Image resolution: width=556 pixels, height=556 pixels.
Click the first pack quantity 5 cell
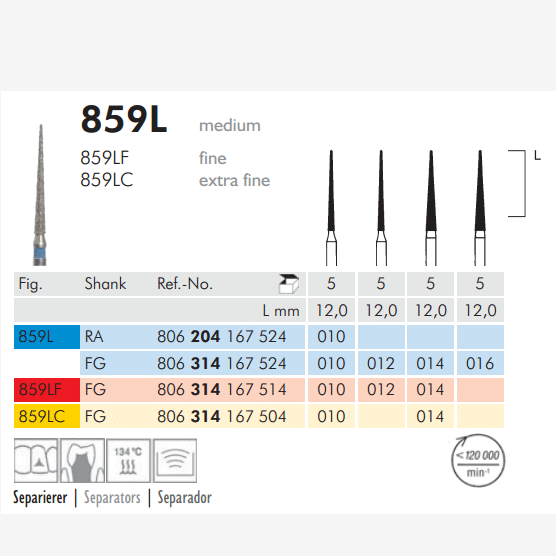pos(331,284)
